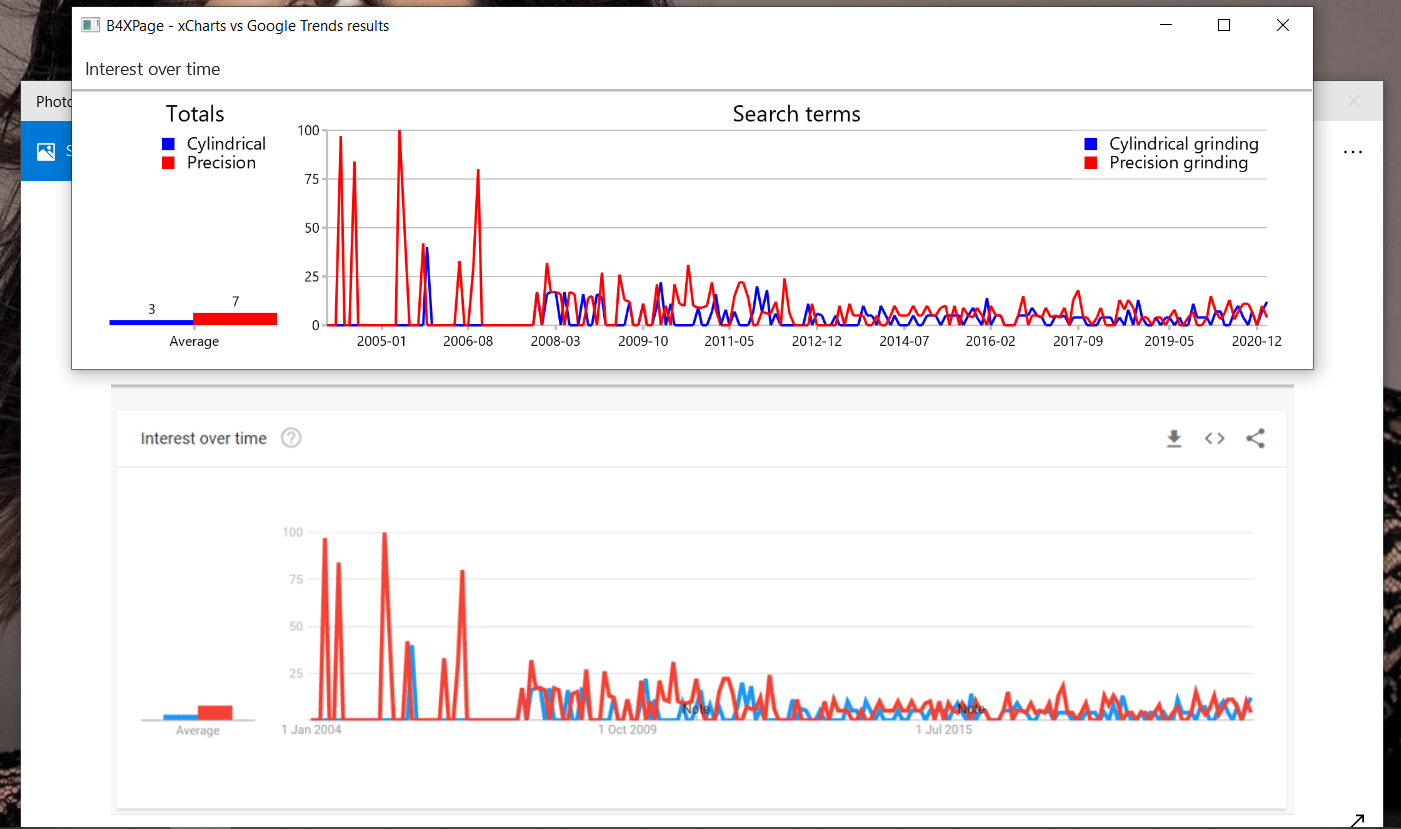Click the "1 Jan 2004" date label

point(312,729)
